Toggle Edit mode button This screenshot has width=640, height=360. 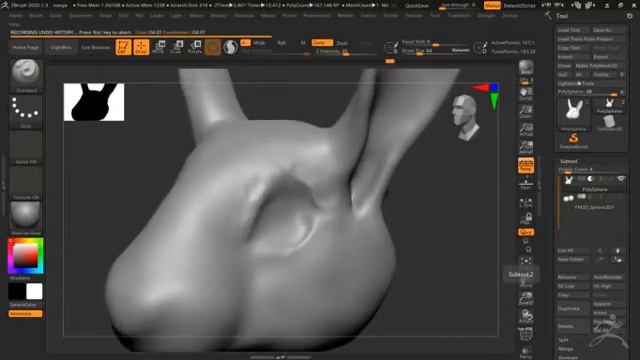point(123,47)
